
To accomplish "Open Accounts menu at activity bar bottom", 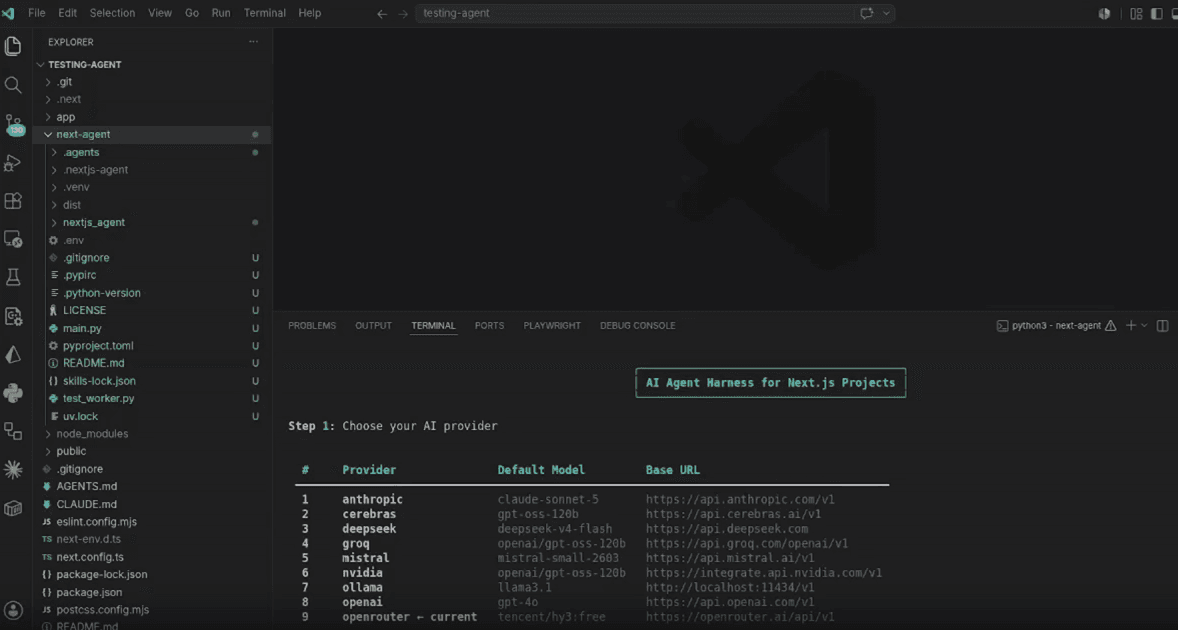I will point(13,610).
